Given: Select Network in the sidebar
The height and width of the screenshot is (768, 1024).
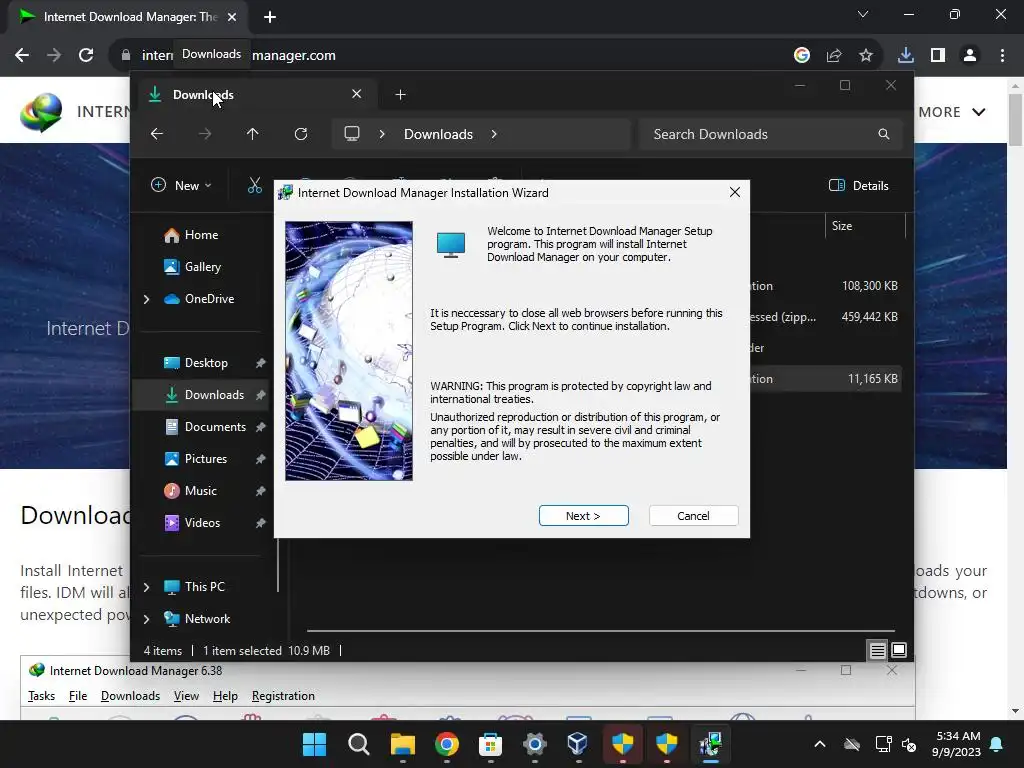Looking at the screenshot, I should (x=207, y=618).
